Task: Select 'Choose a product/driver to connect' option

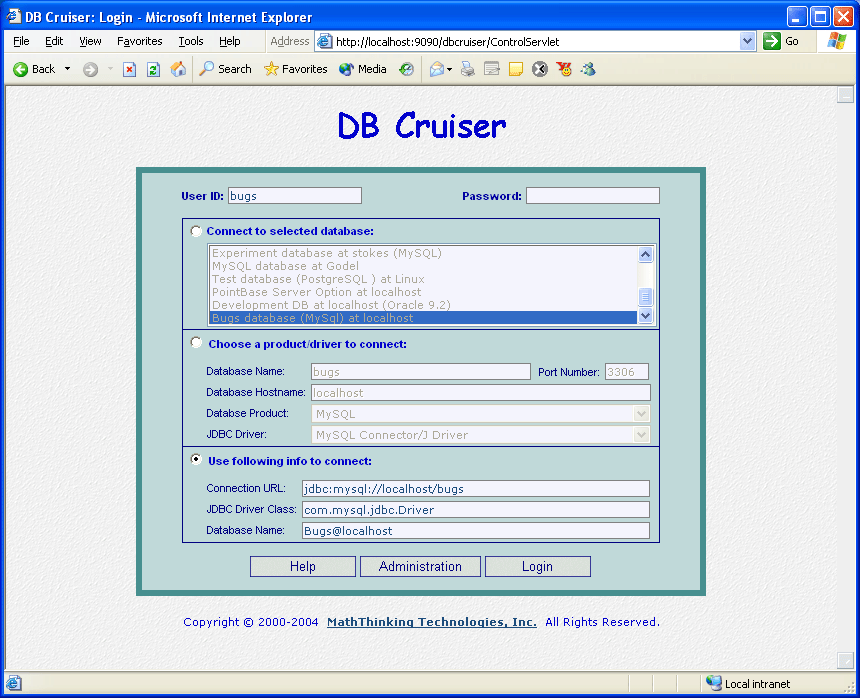Action: (x=196, y=343)
